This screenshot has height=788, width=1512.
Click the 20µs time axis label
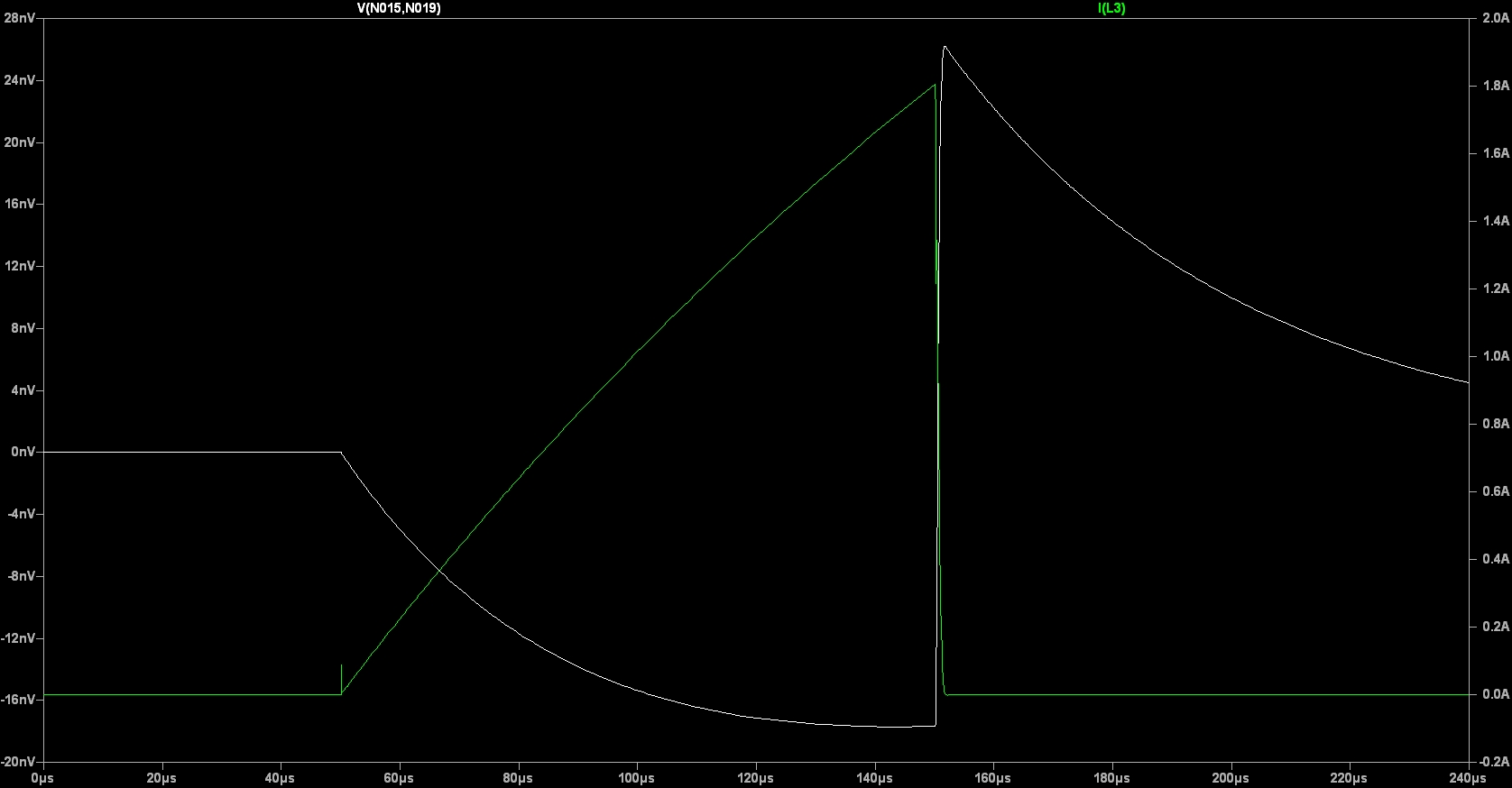point(161,778)
